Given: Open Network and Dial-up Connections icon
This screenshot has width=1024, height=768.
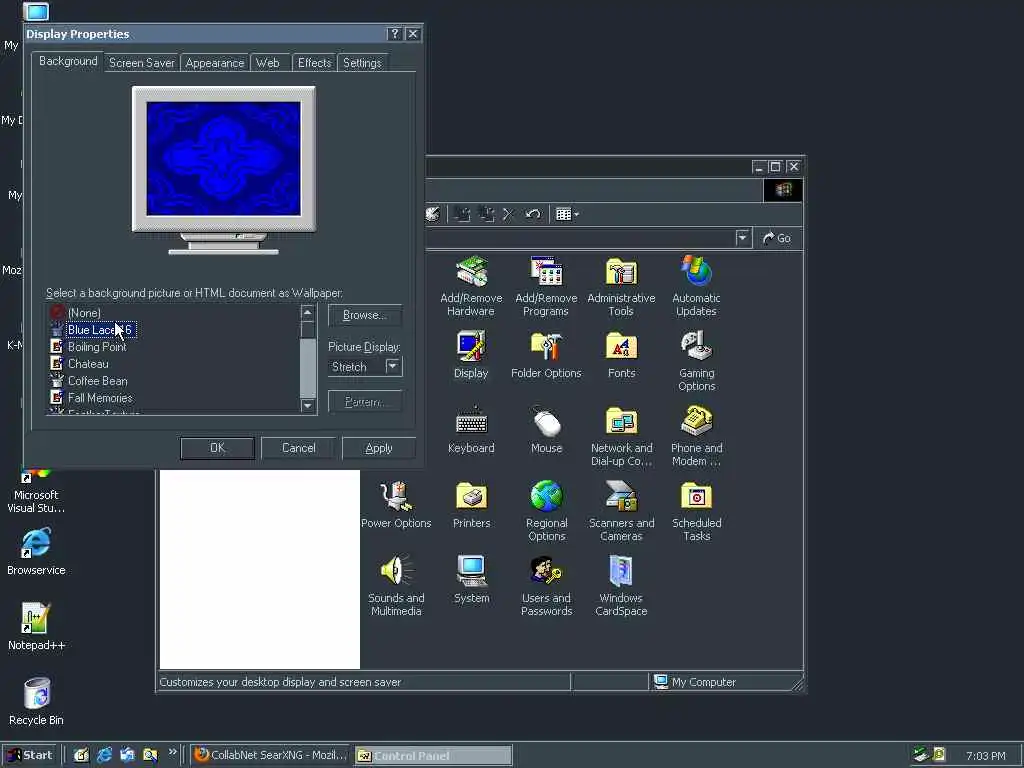Looking at the screenshot, I should [621, 436].
